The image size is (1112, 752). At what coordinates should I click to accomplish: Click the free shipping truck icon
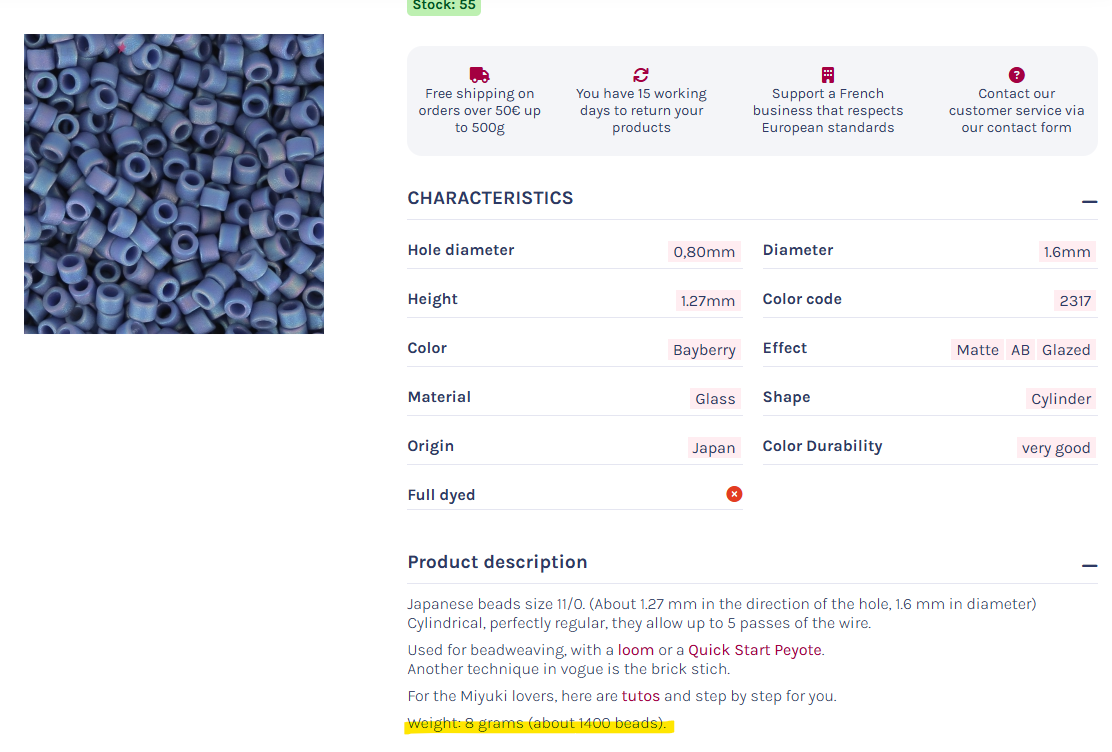pos(479,75)
